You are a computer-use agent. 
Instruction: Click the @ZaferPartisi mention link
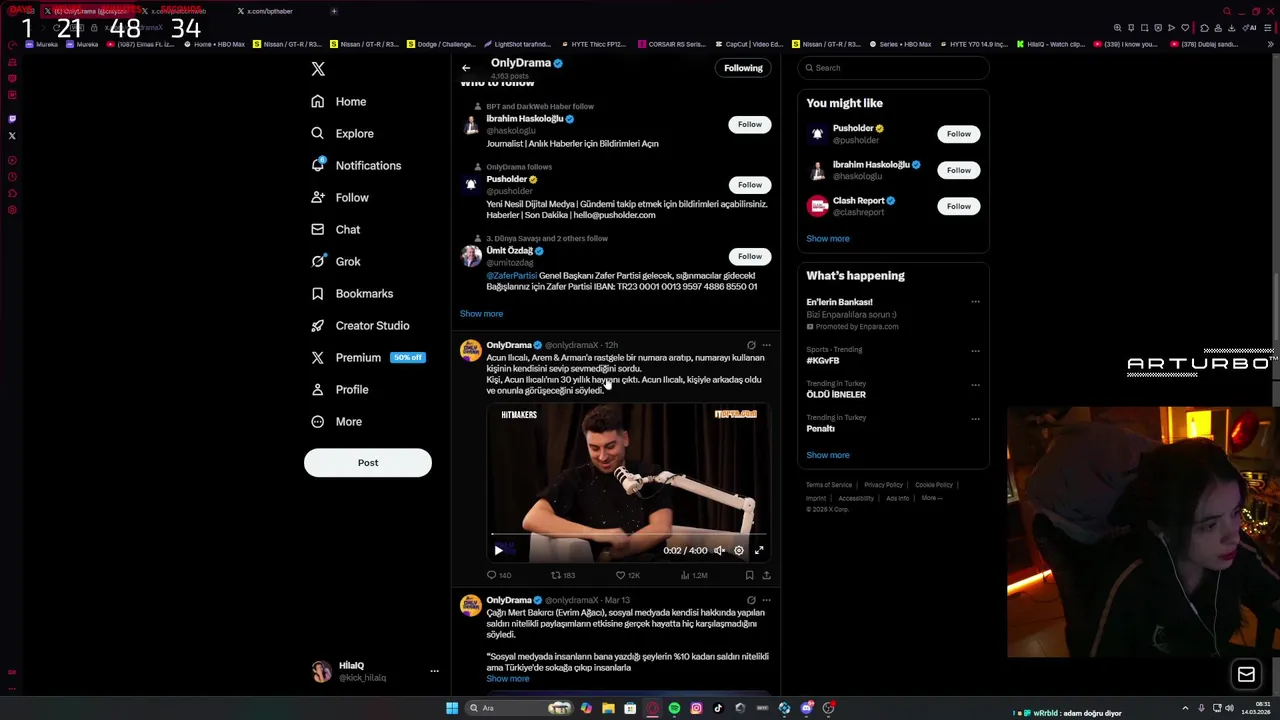[511, 276]
